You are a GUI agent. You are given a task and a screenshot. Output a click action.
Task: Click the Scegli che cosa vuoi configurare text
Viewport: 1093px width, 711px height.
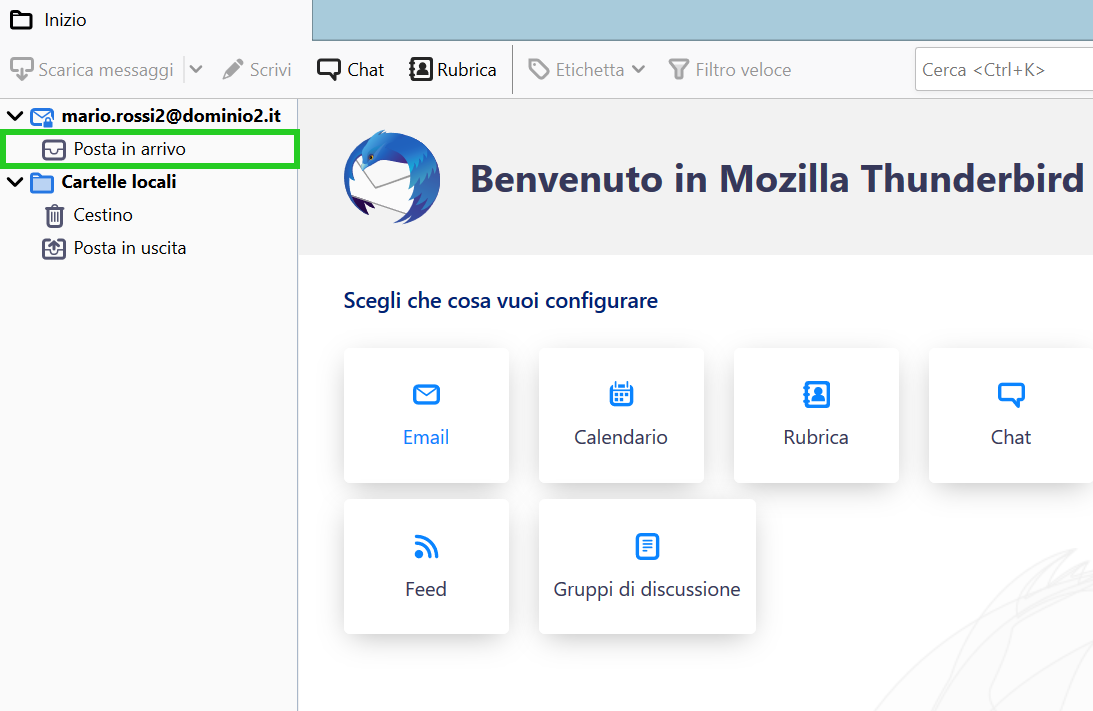pos(500,301)
